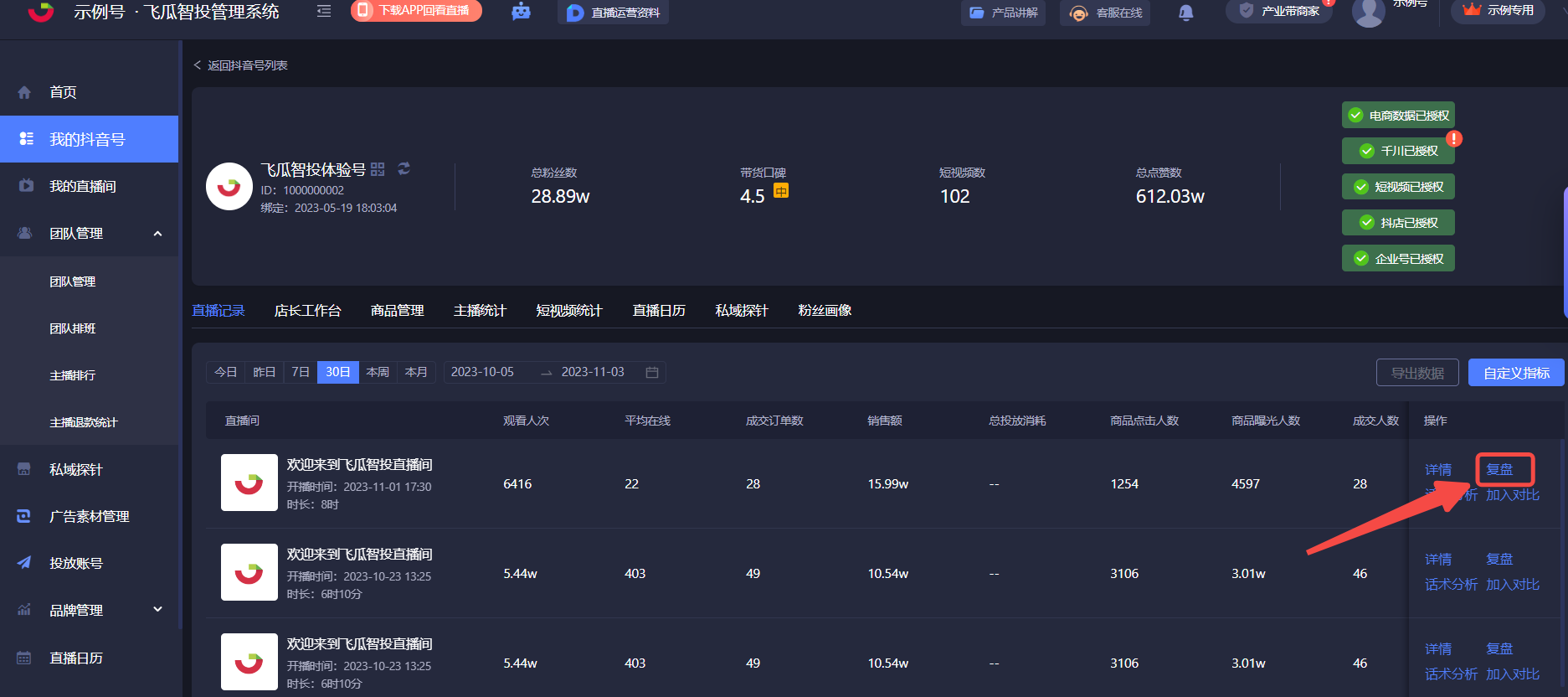Image resolution: width=1568 pixels, height=697 pixels.
Task: Click 示例专用 crown button
Action: [1498, 11]
